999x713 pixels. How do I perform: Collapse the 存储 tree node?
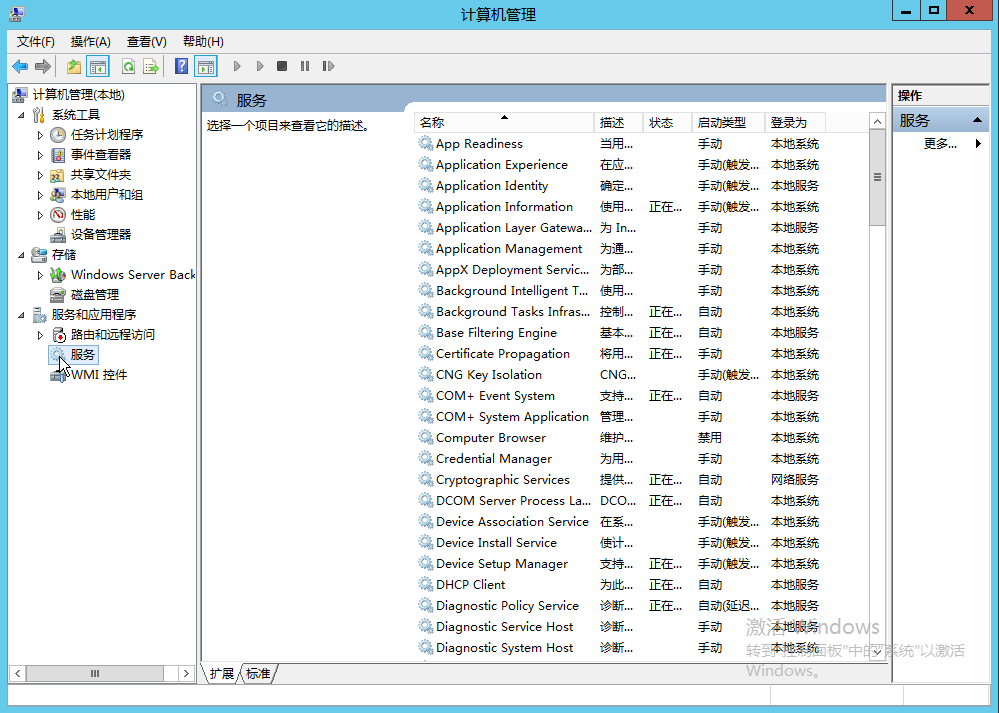point(21,255)
